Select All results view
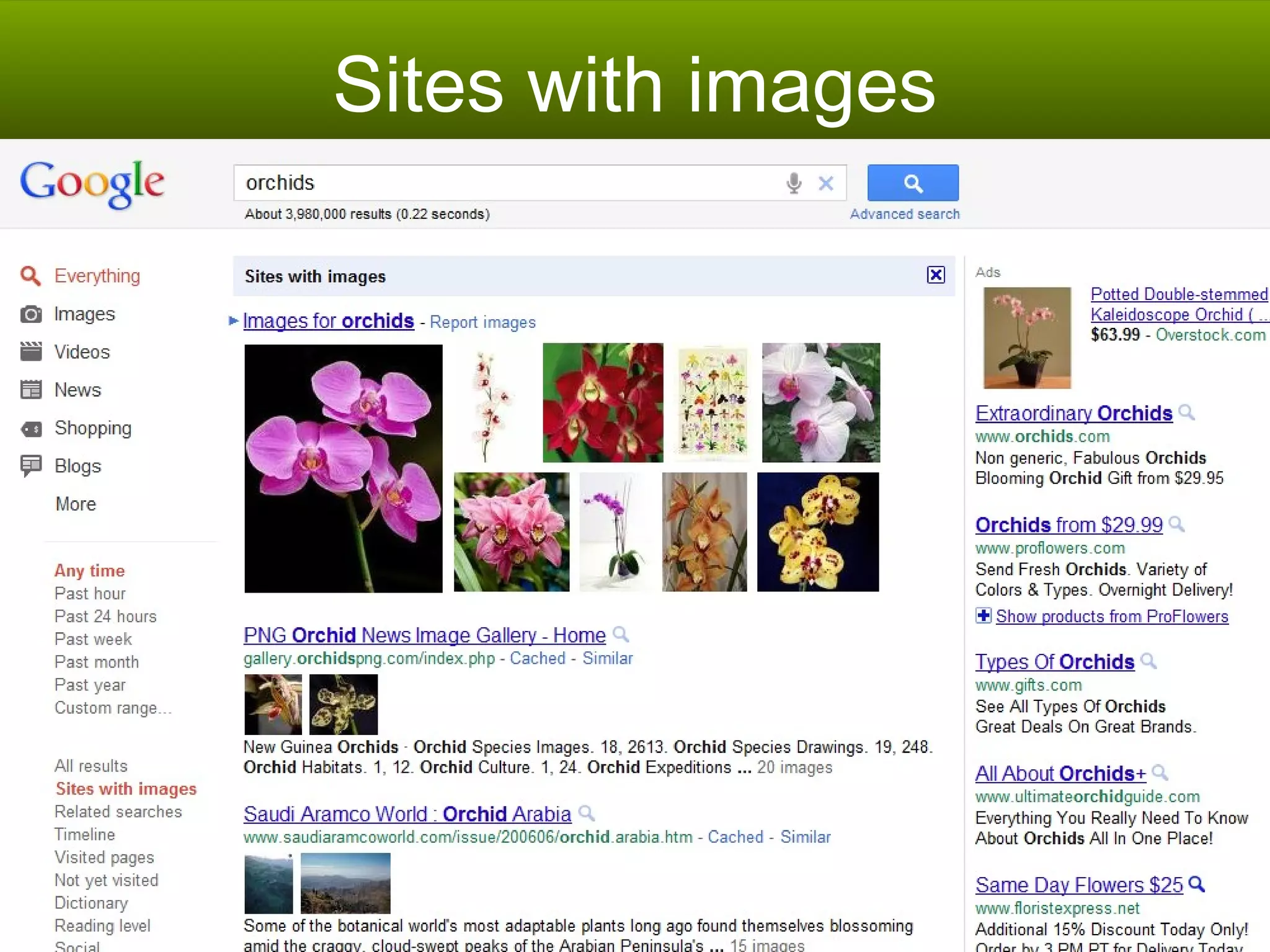Screen dimensions: 1270x952 coord(91,766)
